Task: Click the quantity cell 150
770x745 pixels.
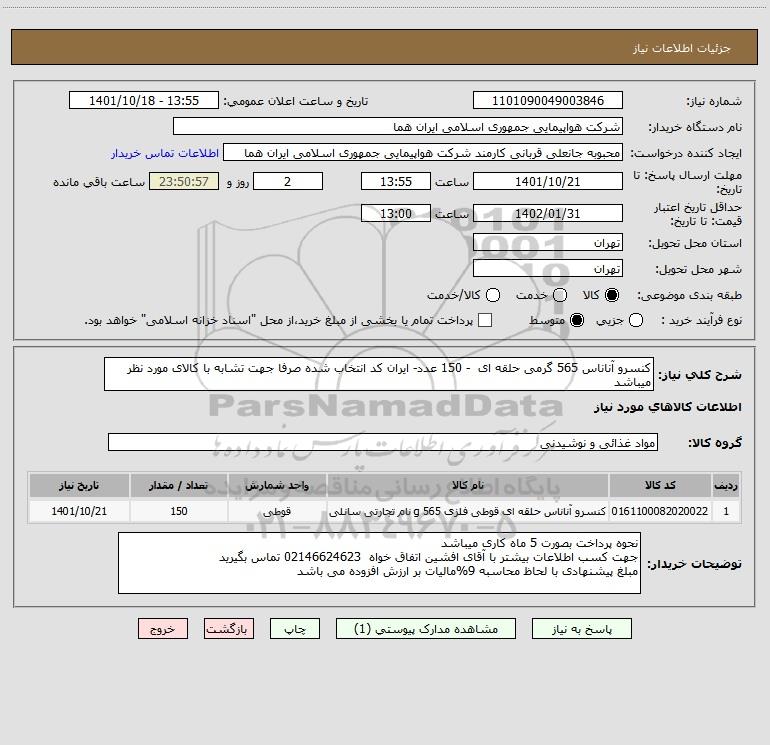Action: (x=179, y=511)
